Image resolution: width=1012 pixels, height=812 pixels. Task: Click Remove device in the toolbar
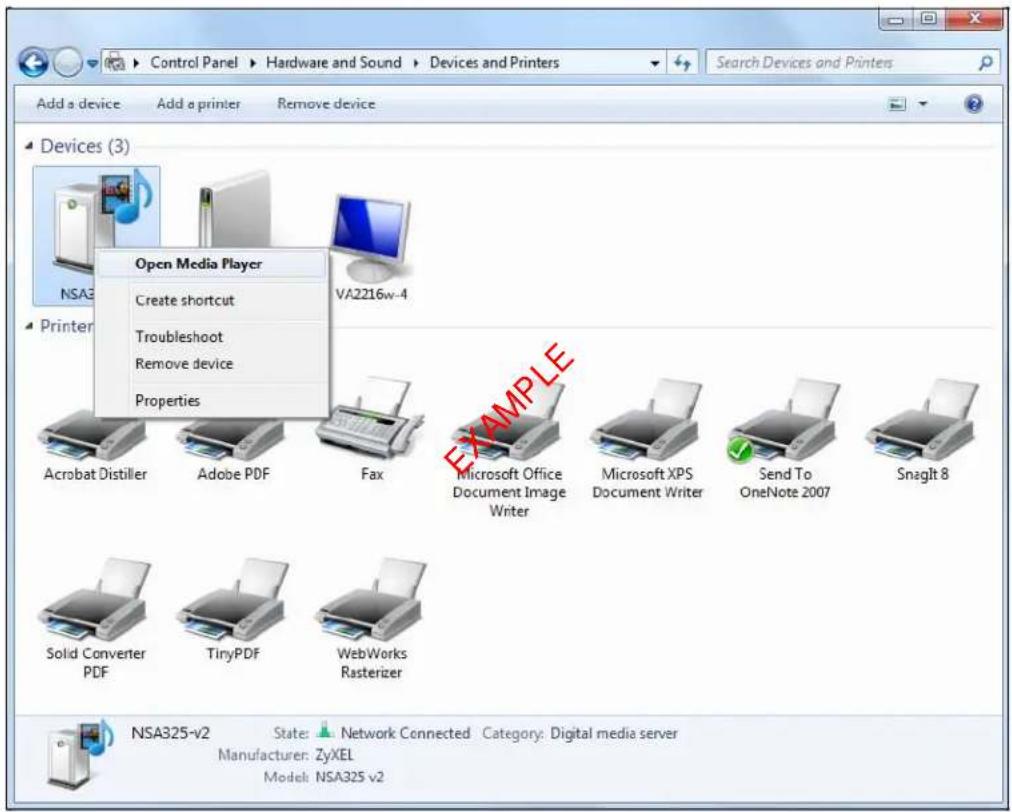326,104
